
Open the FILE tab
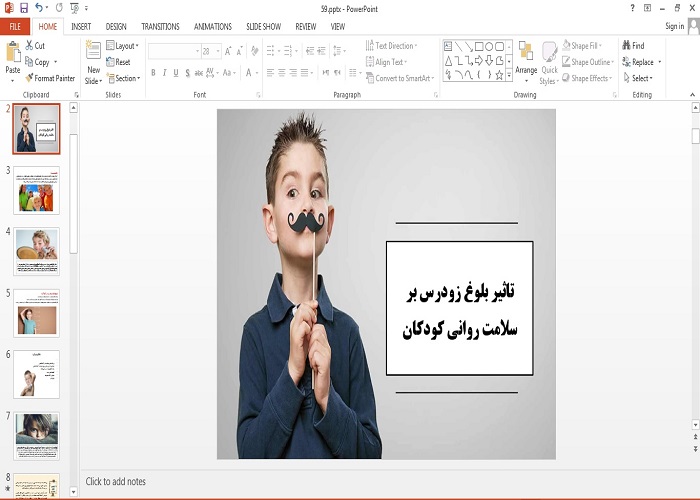coord(15,27)
